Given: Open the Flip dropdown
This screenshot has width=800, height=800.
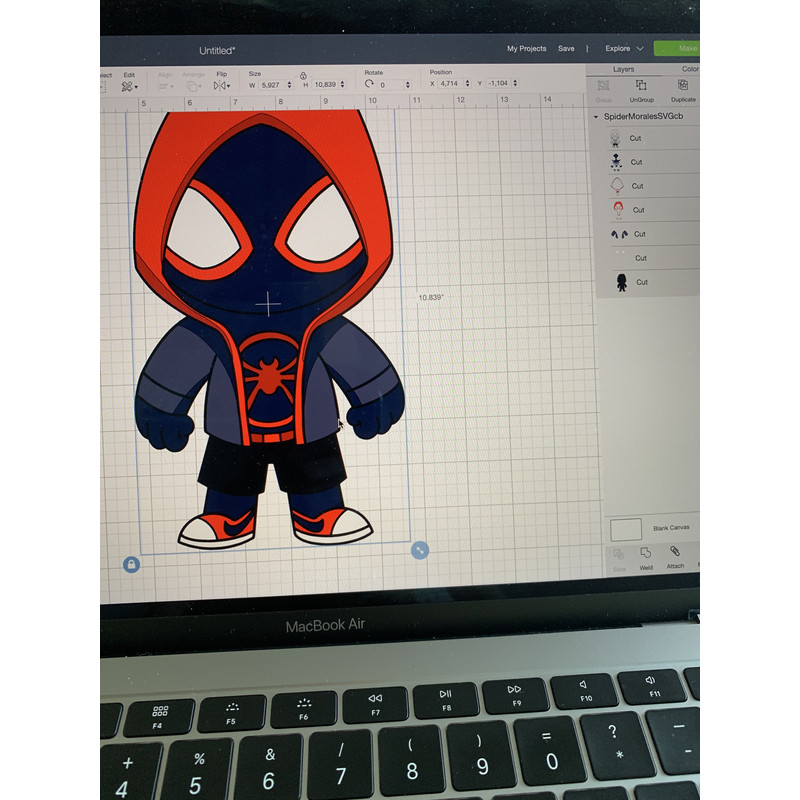Looking at the screenshot, I should [222, 86].
